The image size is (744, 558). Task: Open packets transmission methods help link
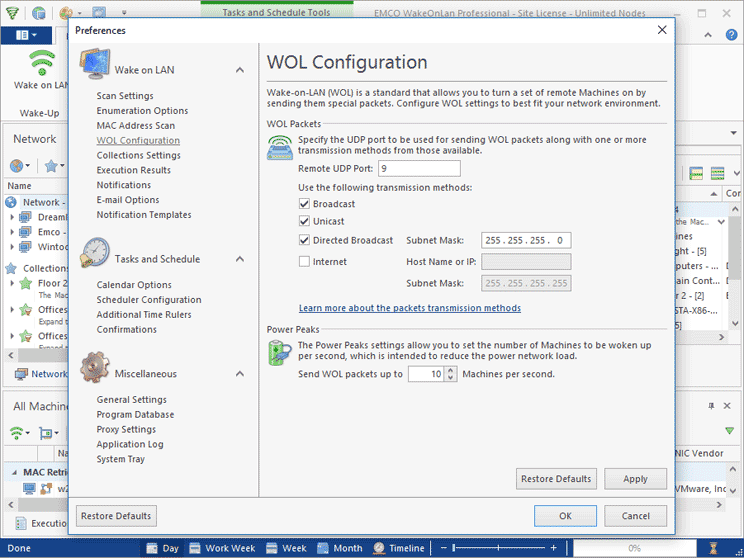point(409,308)
